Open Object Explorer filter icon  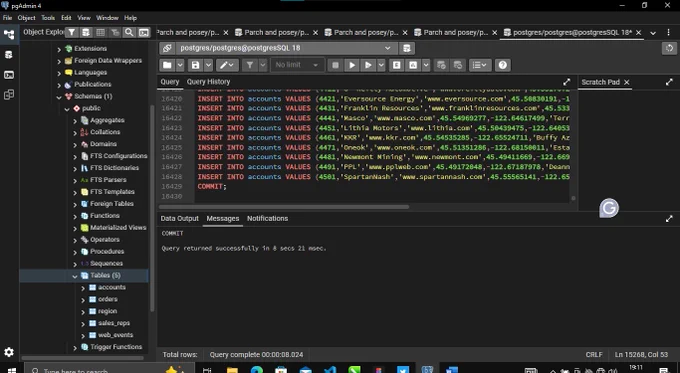[72, 32]
